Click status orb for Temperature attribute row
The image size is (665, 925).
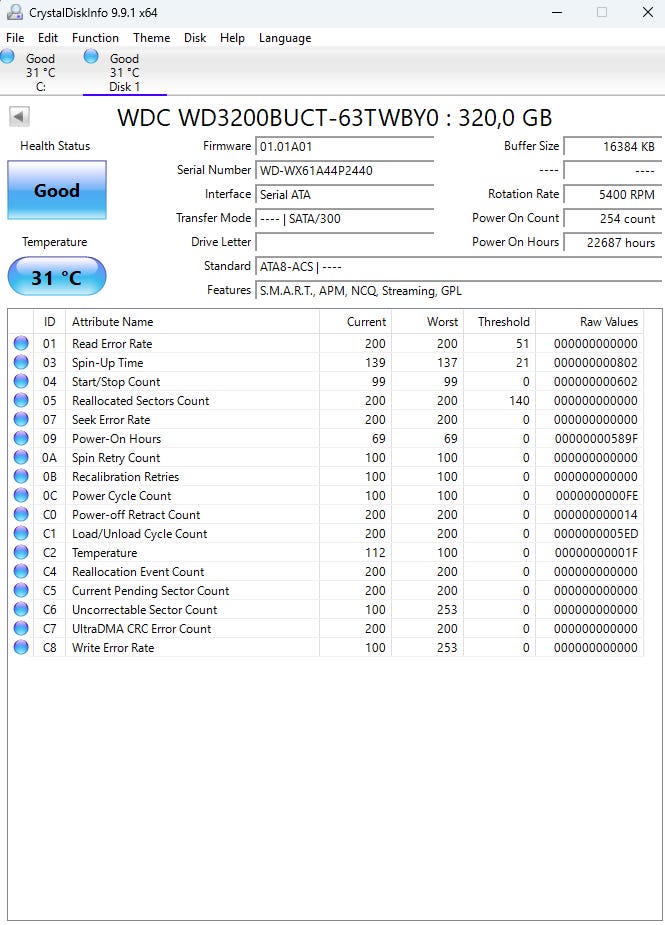(x=21, y=552)
